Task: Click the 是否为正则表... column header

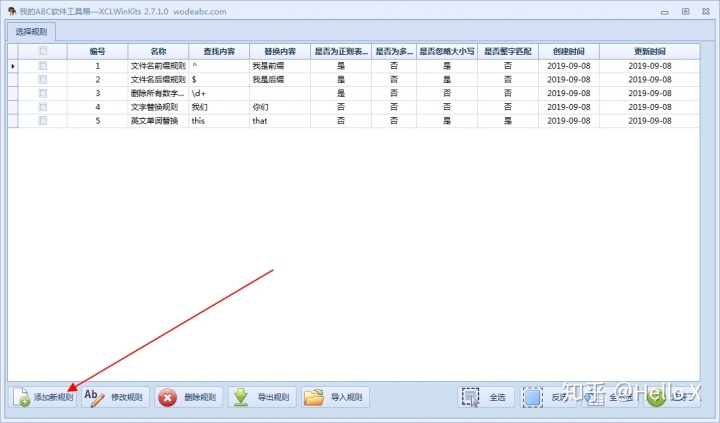Action: click(341, 51)
